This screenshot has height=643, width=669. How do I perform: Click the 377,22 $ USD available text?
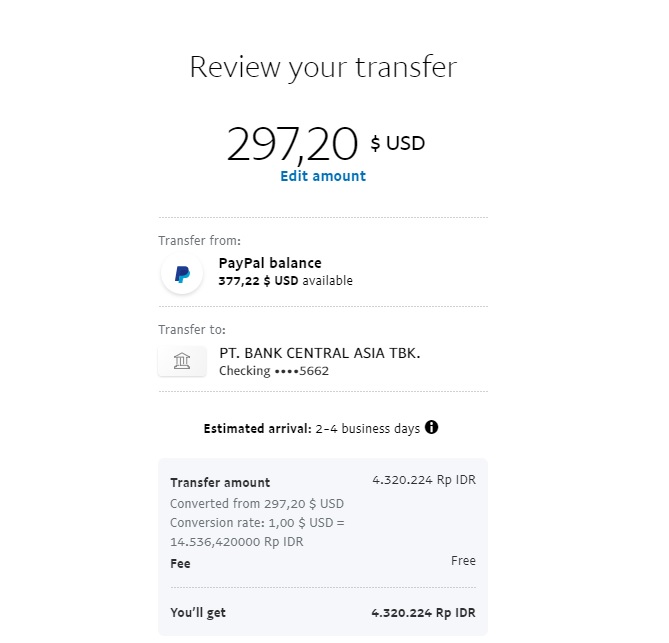(x=285, y=281)
